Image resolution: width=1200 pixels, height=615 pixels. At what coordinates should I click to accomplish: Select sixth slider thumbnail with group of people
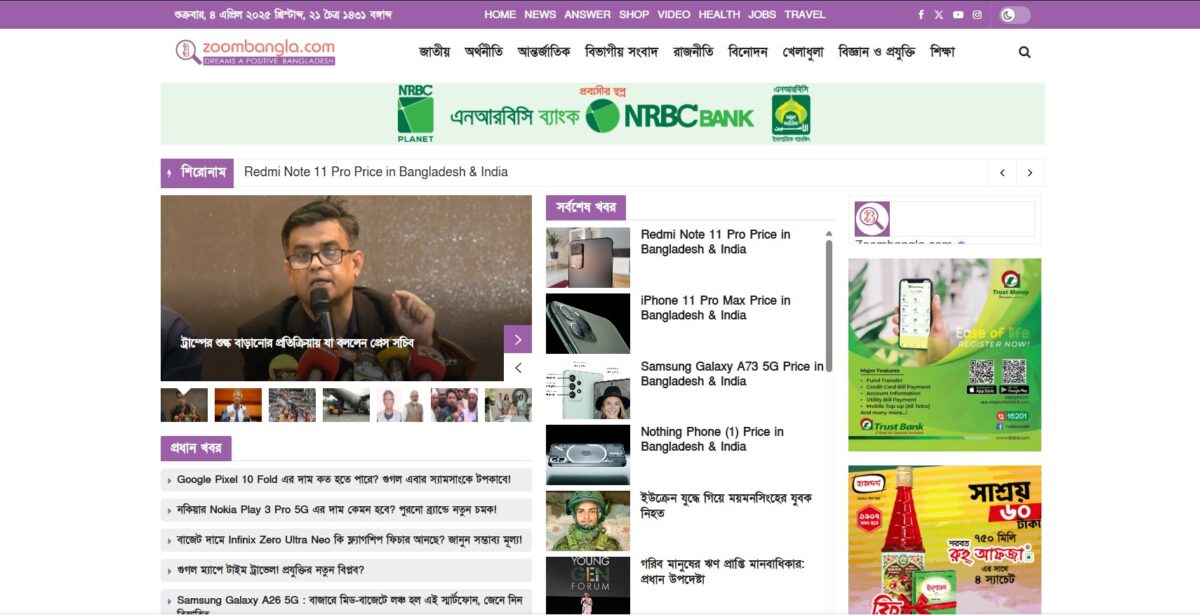pyautogui.click(x=454, y=405)
